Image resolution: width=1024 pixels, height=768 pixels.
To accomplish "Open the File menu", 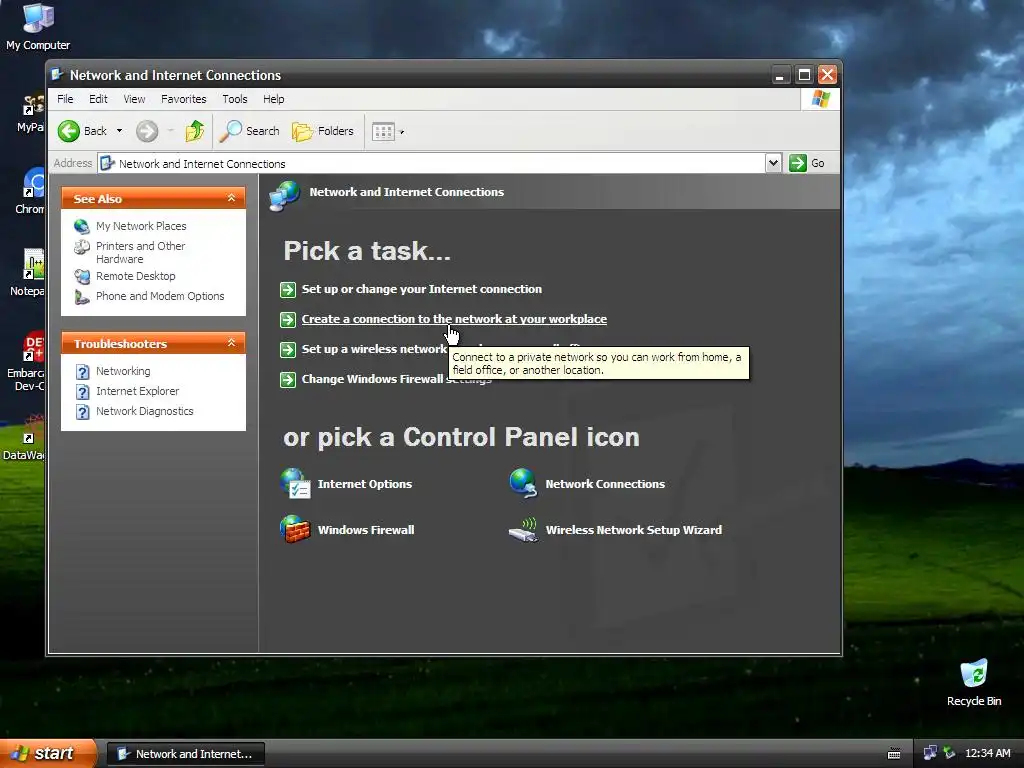I will [x=65, y=99].
